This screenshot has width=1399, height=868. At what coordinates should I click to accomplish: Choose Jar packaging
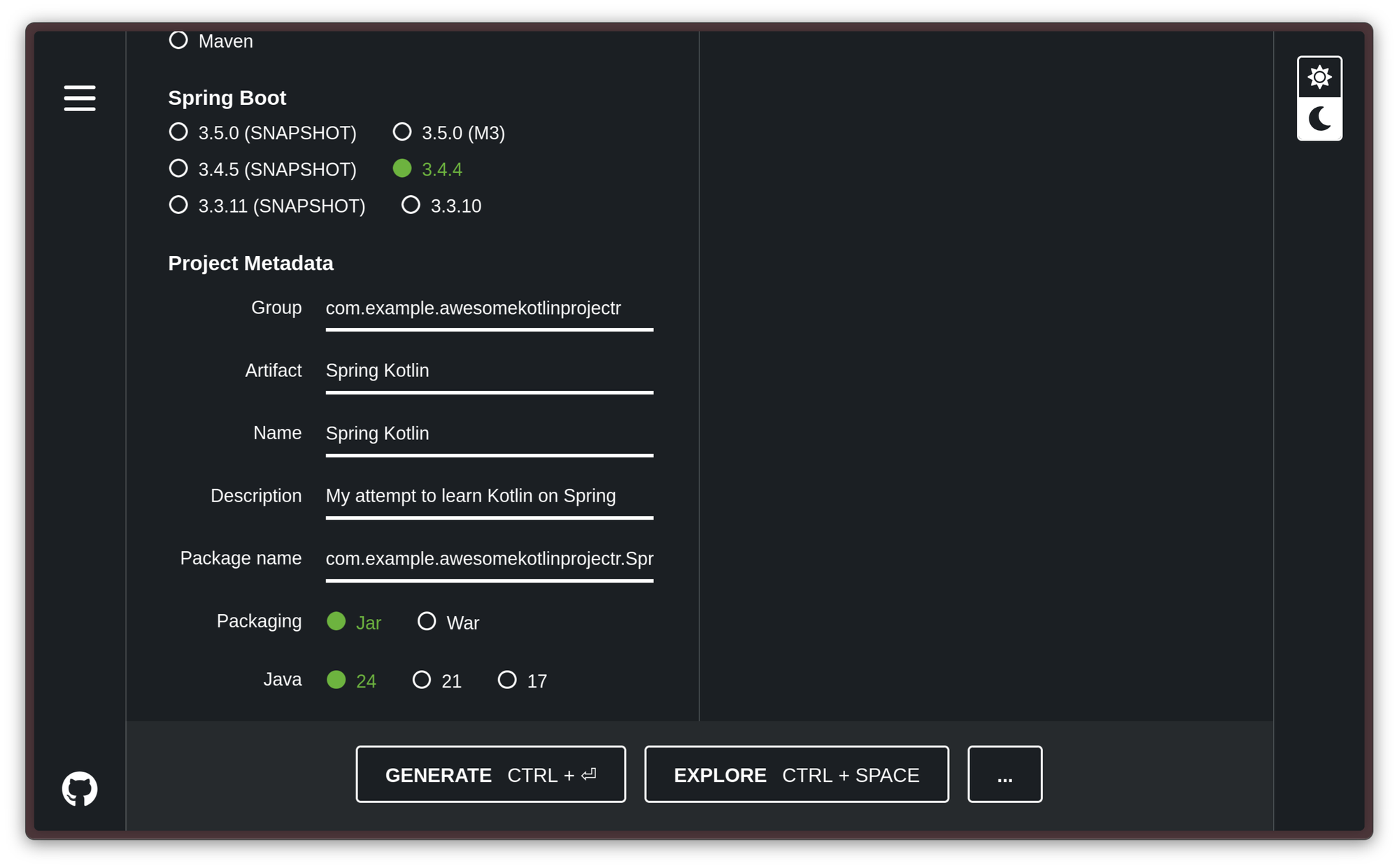pyautogui.click(x=354, y=622)
